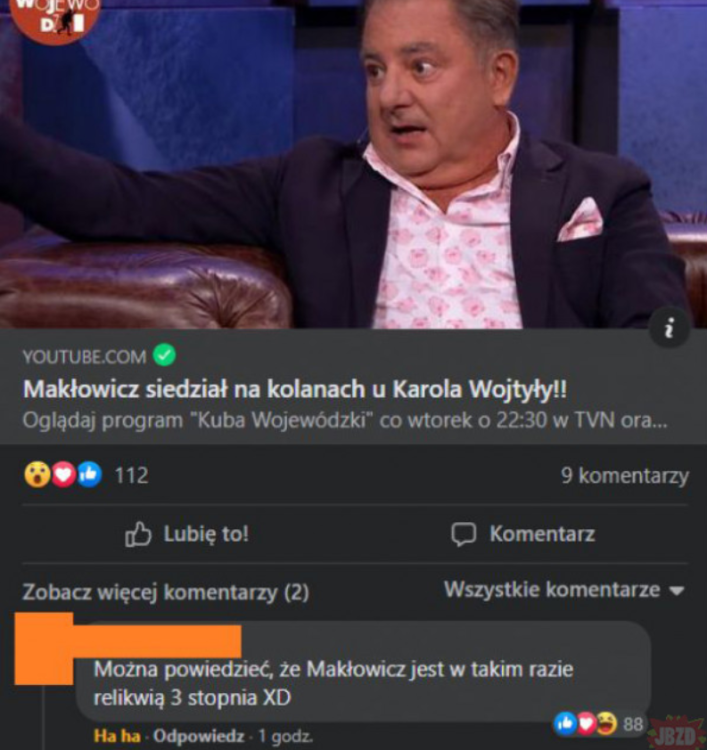
Task: Reply via Odpowiedz under the comment
Action: [199, 736]
